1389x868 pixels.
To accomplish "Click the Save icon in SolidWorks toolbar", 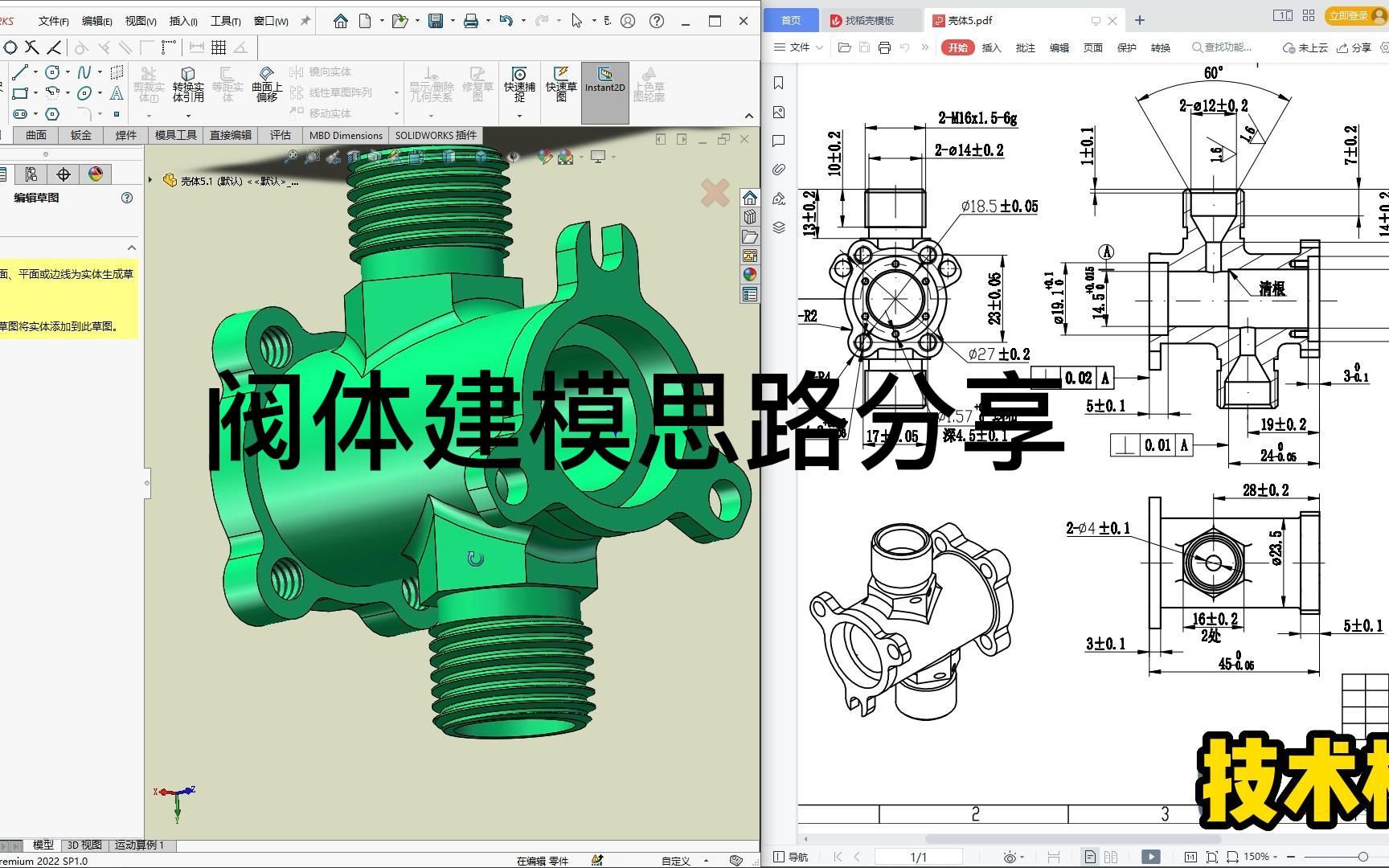I will click(x=436, y=21).
